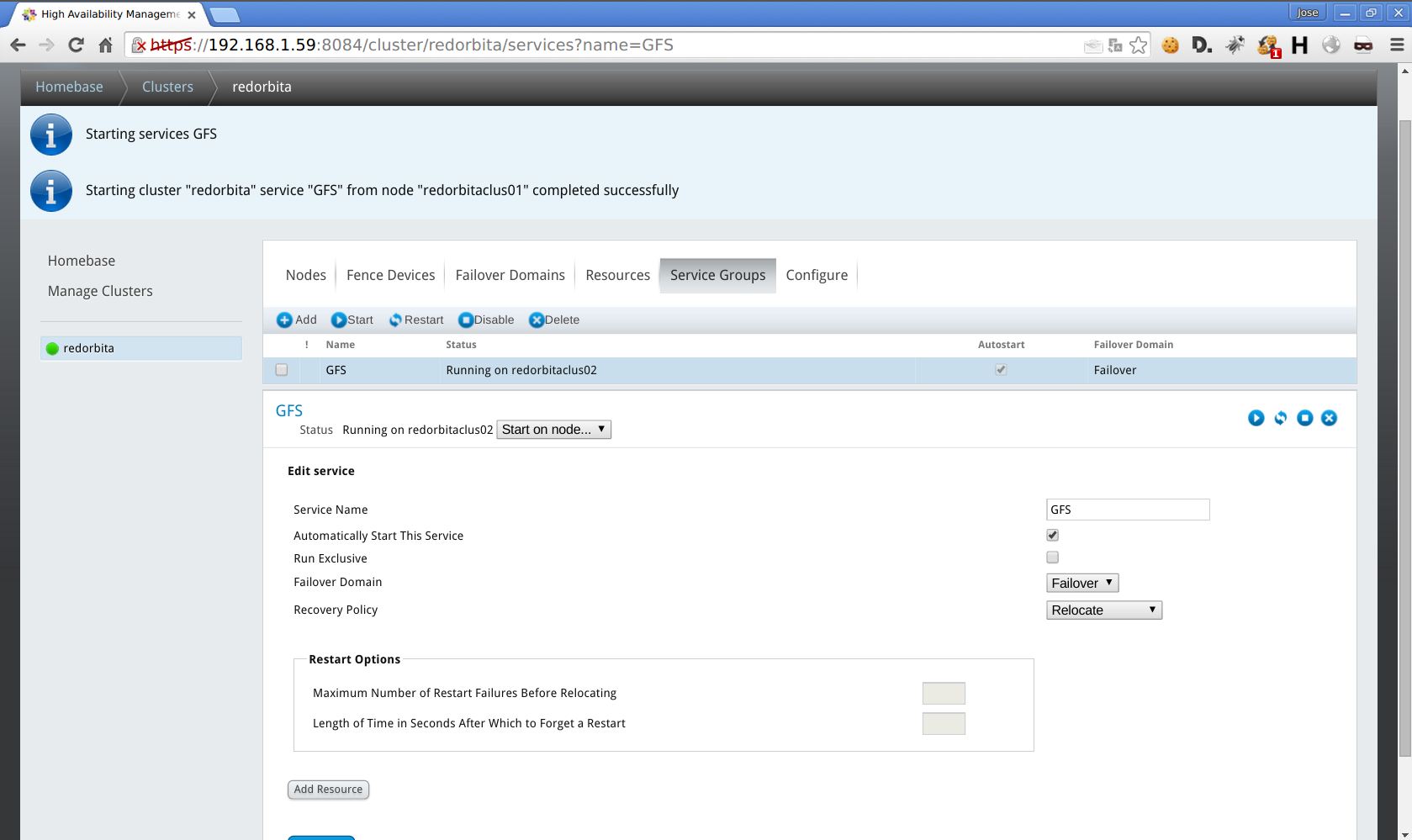Switch to the Fence Devices tab
The image size is (1412, 840).
tap(390, 275)
